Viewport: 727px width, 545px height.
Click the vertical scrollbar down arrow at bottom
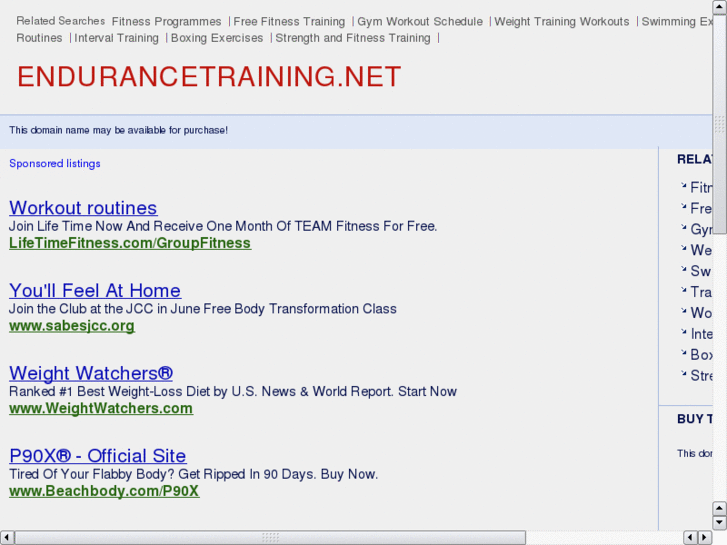720,523
